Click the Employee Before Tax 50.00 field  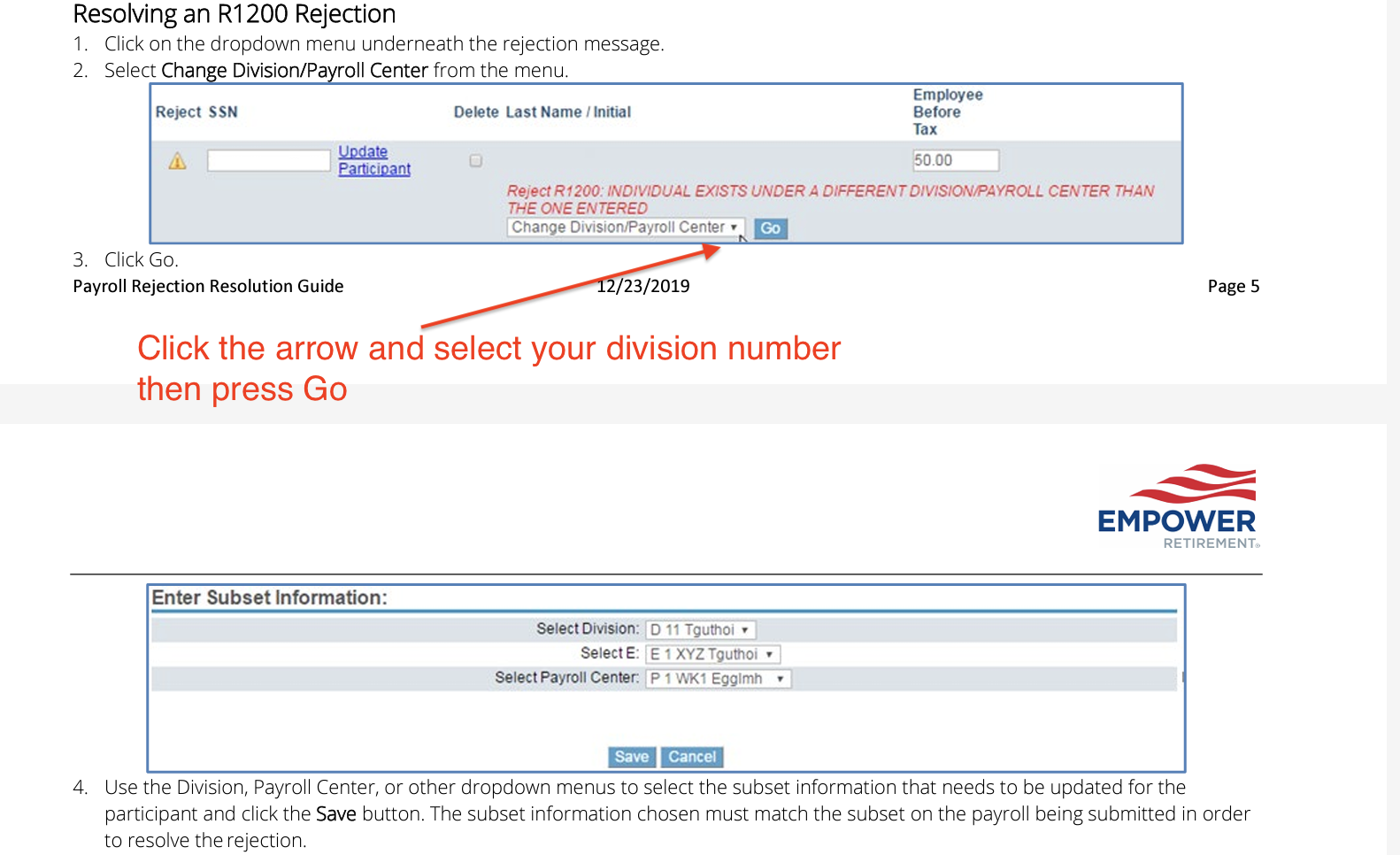tap(955, 160)
